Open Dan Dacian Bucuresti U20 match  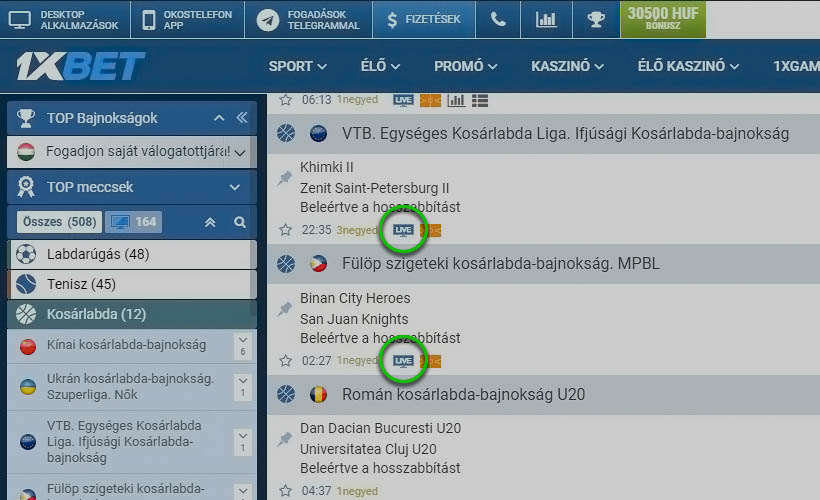(380, 428)
